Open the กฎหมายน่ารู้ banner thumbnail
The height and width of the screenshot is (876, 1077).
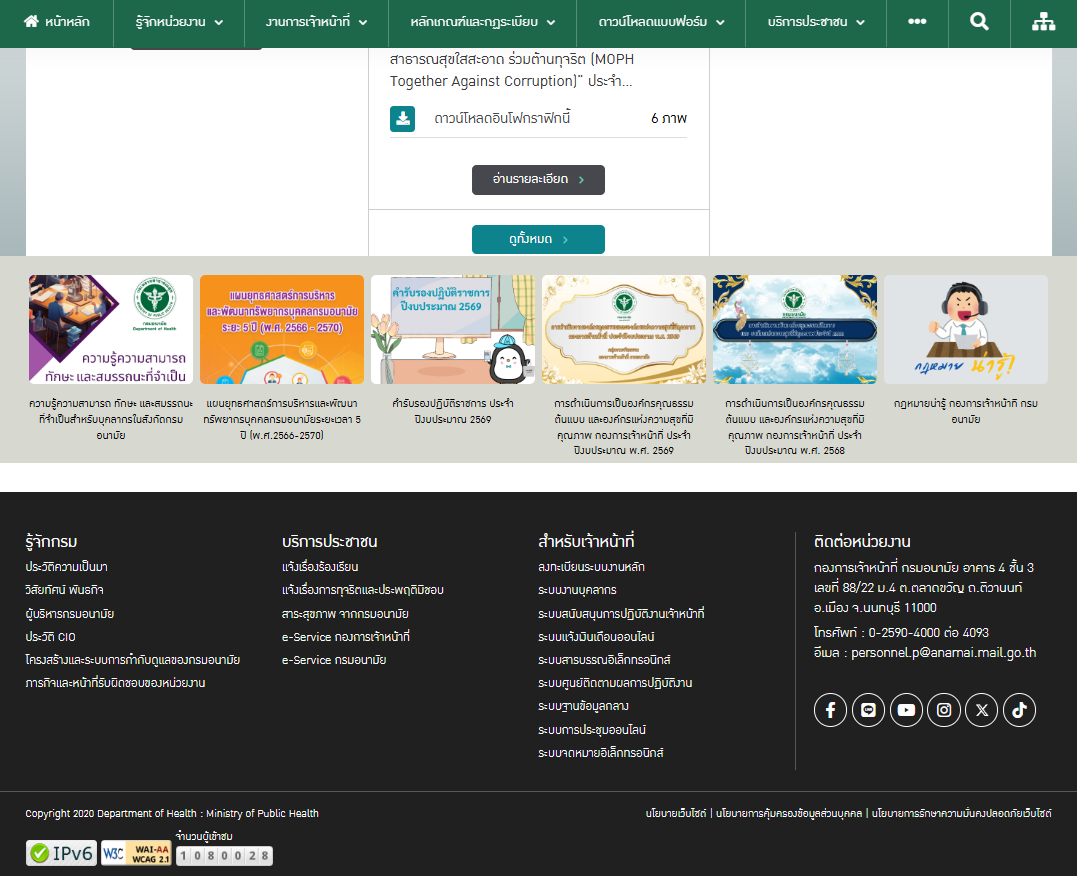tap(965, 330)
